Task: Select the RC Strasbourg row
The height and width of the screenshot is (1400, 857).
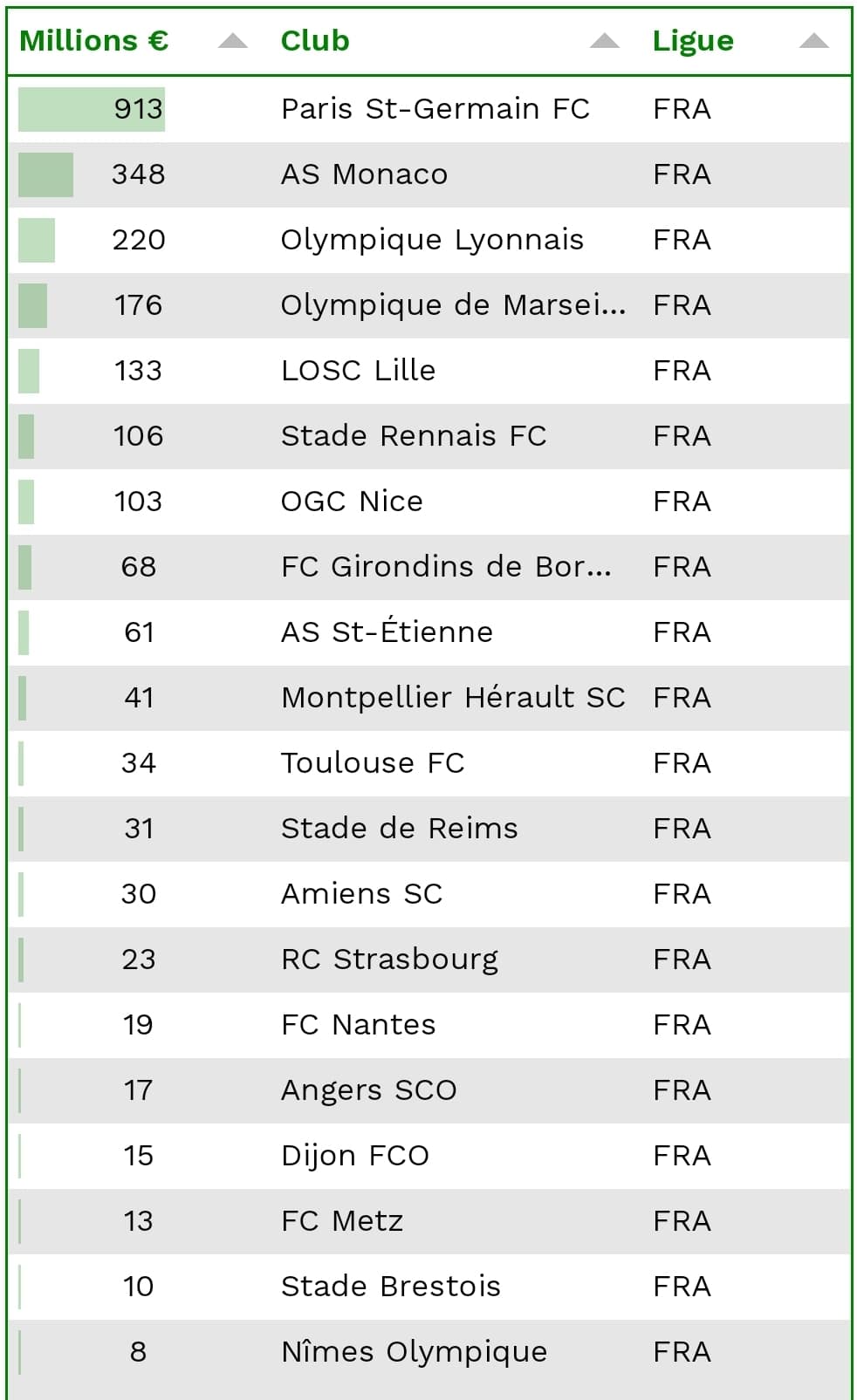Action: point(389,960)
